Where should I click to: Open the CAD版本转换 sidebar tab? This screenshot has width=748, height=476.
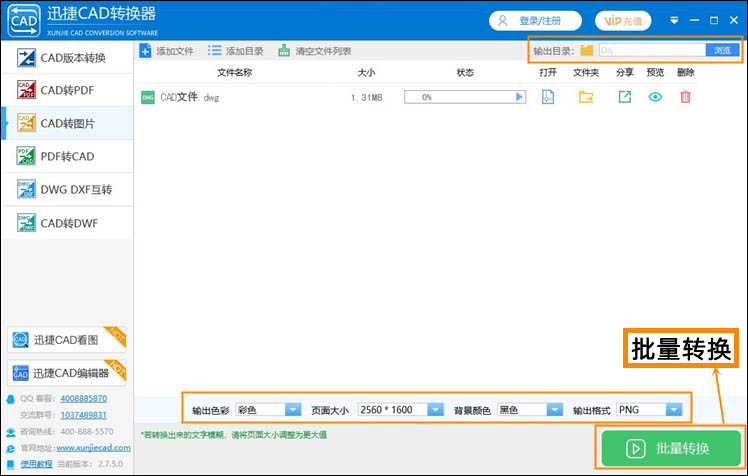tap(67, 58)
